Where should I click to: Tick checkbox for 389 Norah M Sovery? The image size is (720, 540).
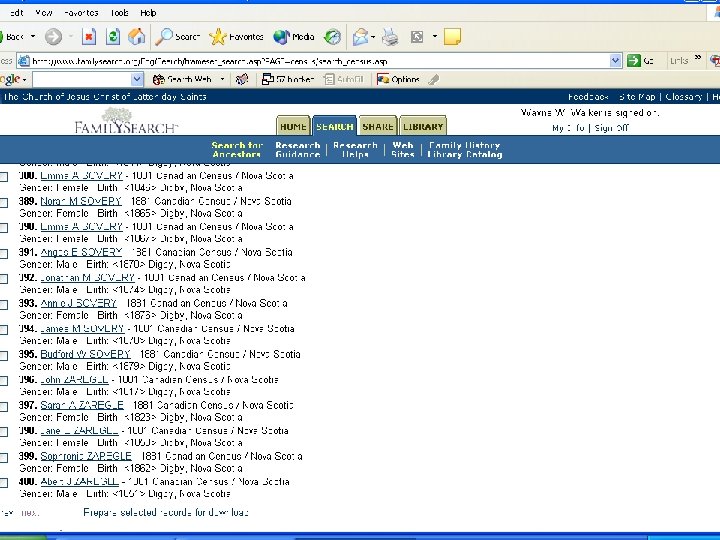click(4, 202)
